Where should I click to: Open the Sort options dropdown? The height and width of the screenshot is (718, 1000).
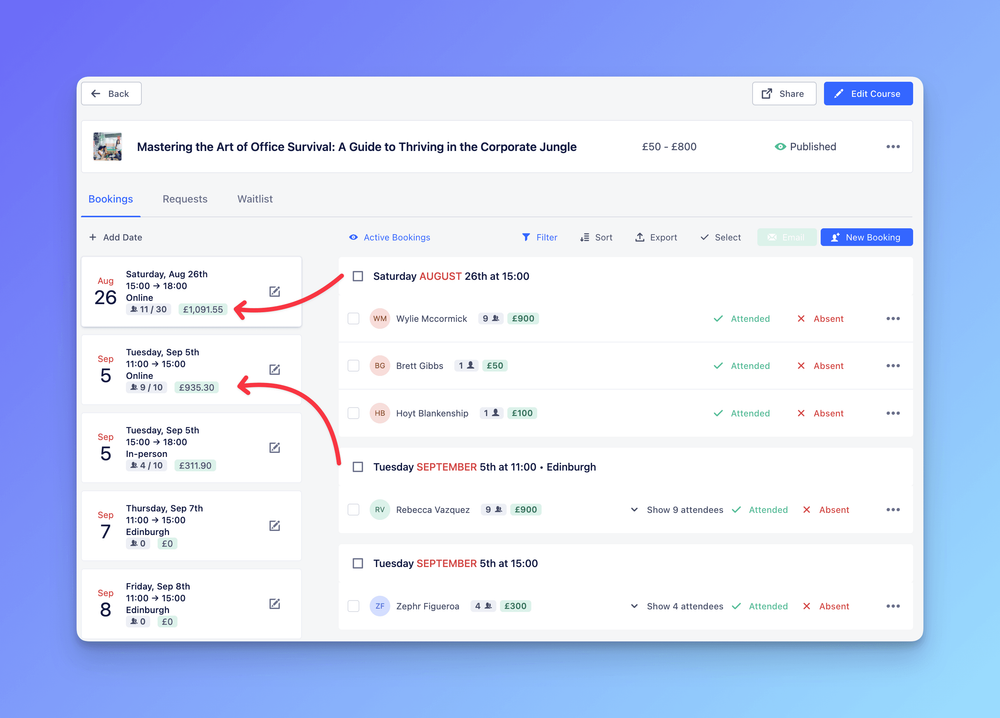click(596, 238)
